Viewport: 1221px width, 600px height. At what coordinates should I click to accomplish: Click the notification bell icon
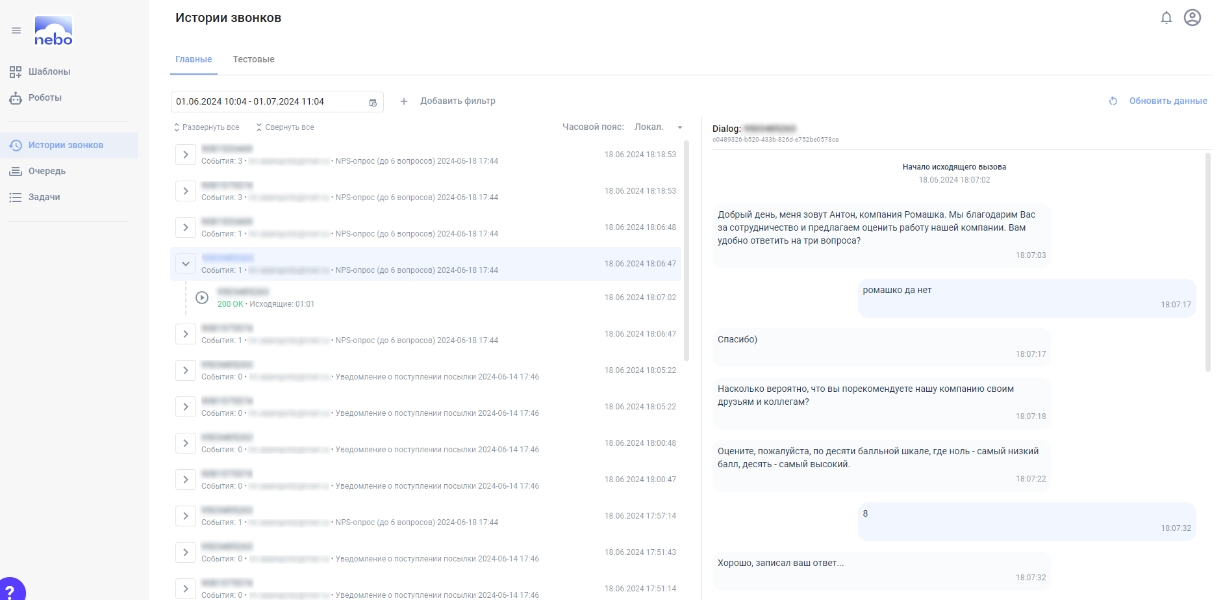(1166, 18)
